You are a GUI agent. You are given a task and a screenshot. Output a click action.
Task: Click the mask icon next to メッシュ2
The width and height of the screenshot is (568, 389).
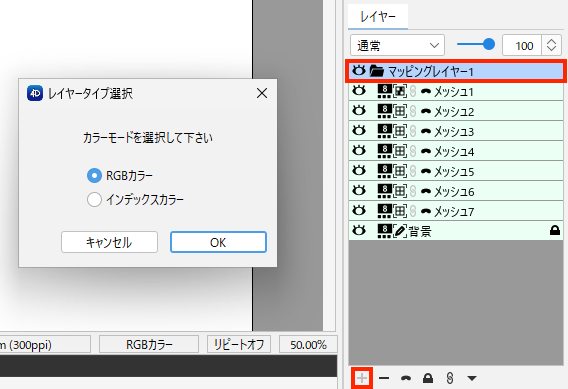(426, 111)
